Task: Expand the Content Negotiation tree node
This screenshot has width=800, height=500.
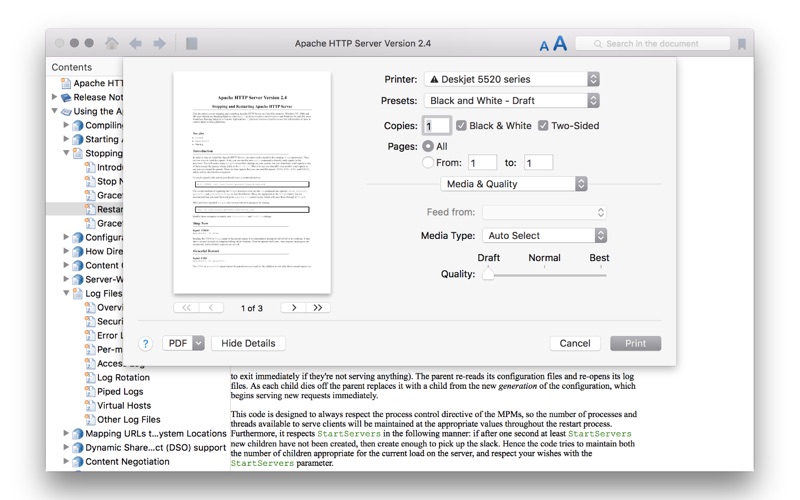Action: point(66,461)
